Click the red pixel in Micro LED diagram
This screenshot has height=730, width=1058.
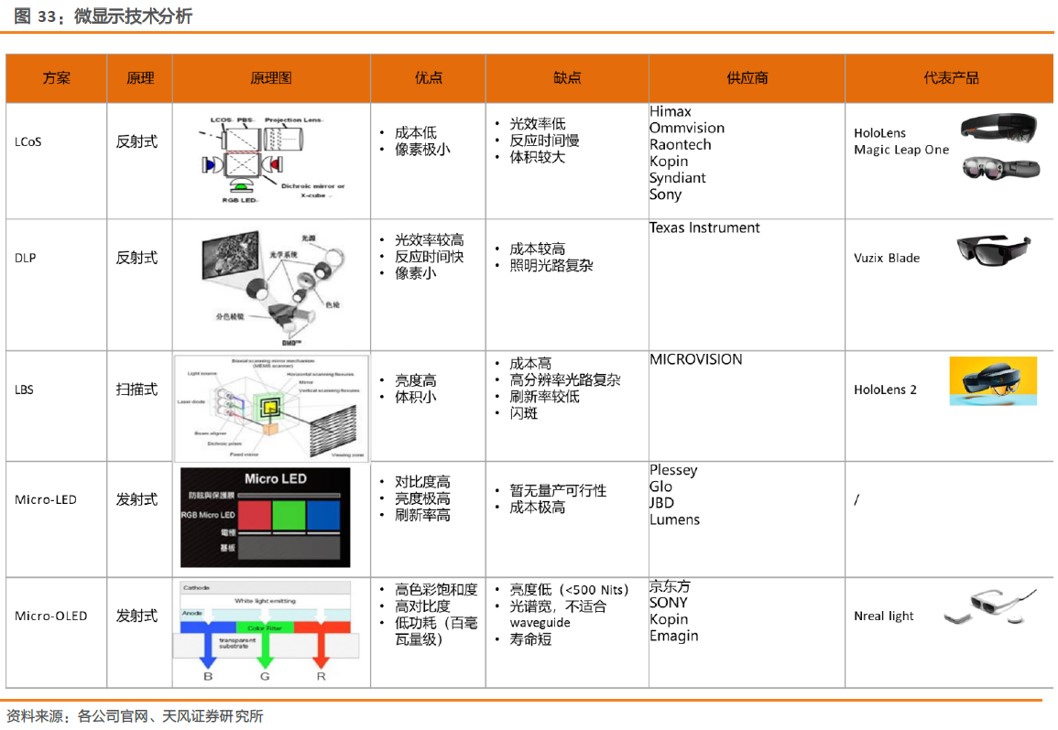pos(254,515)
